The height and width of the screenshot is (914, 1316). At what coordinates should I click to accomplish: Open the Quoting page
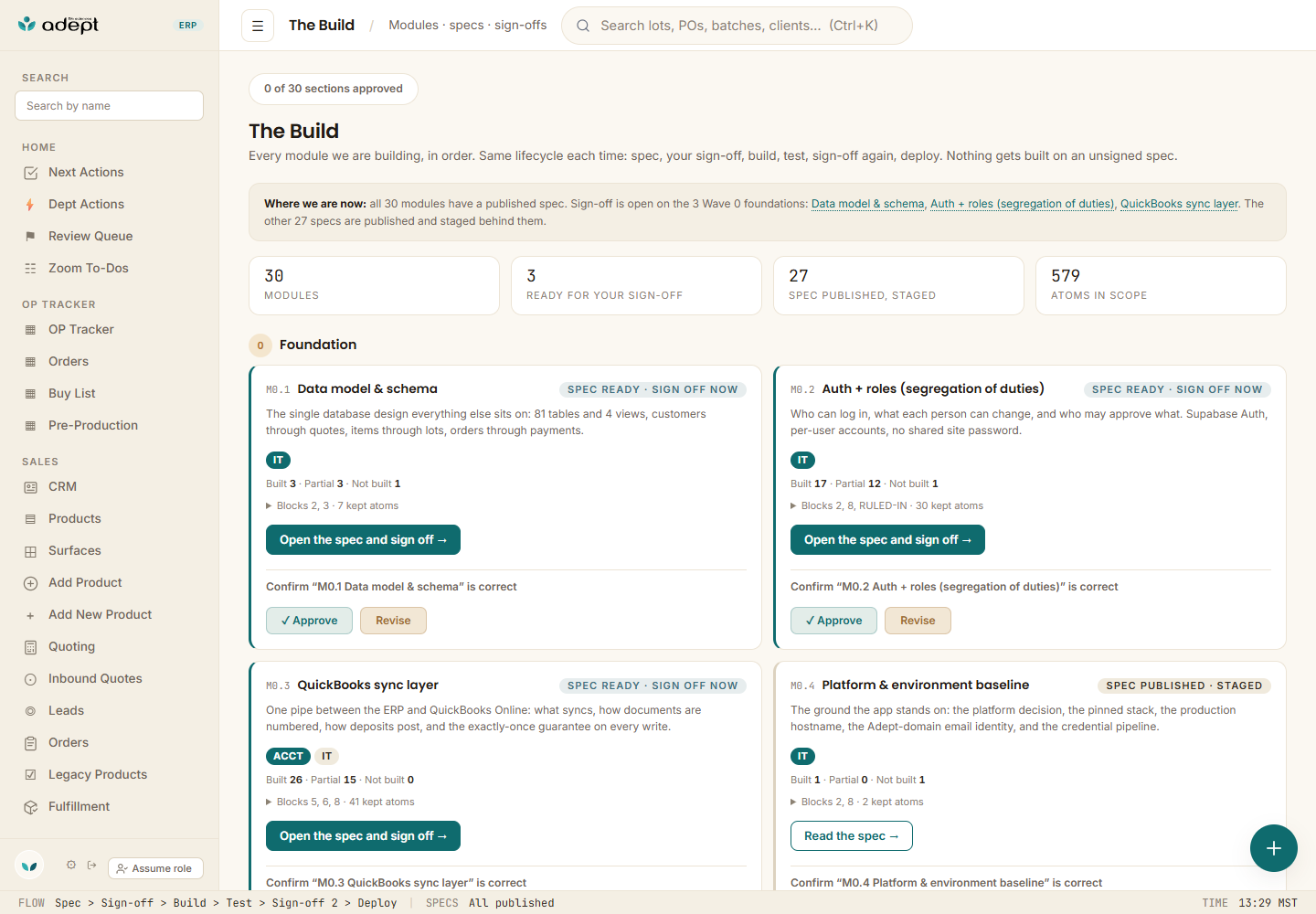[71, 647]
